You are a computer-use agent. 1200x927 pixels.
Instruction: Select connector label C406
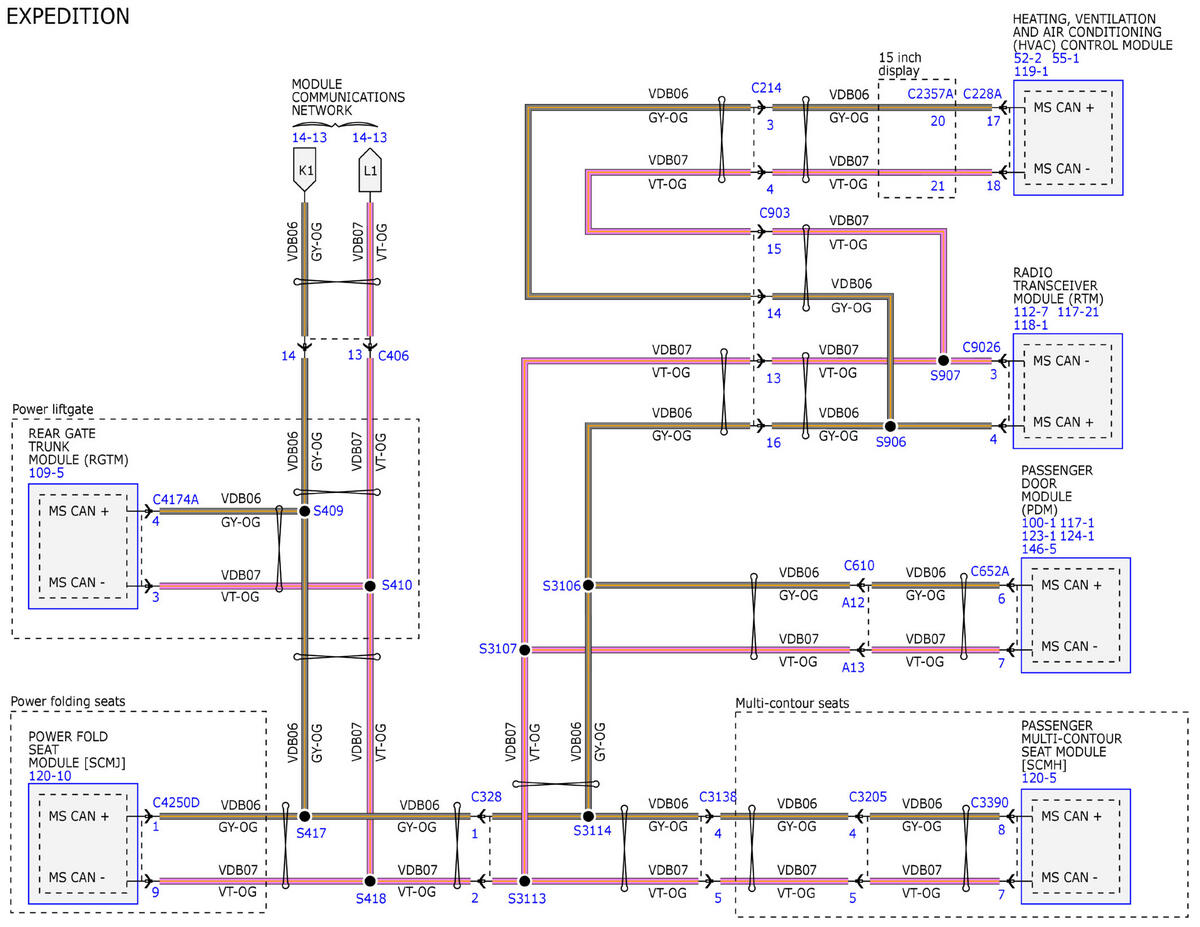tap(393, 355)
